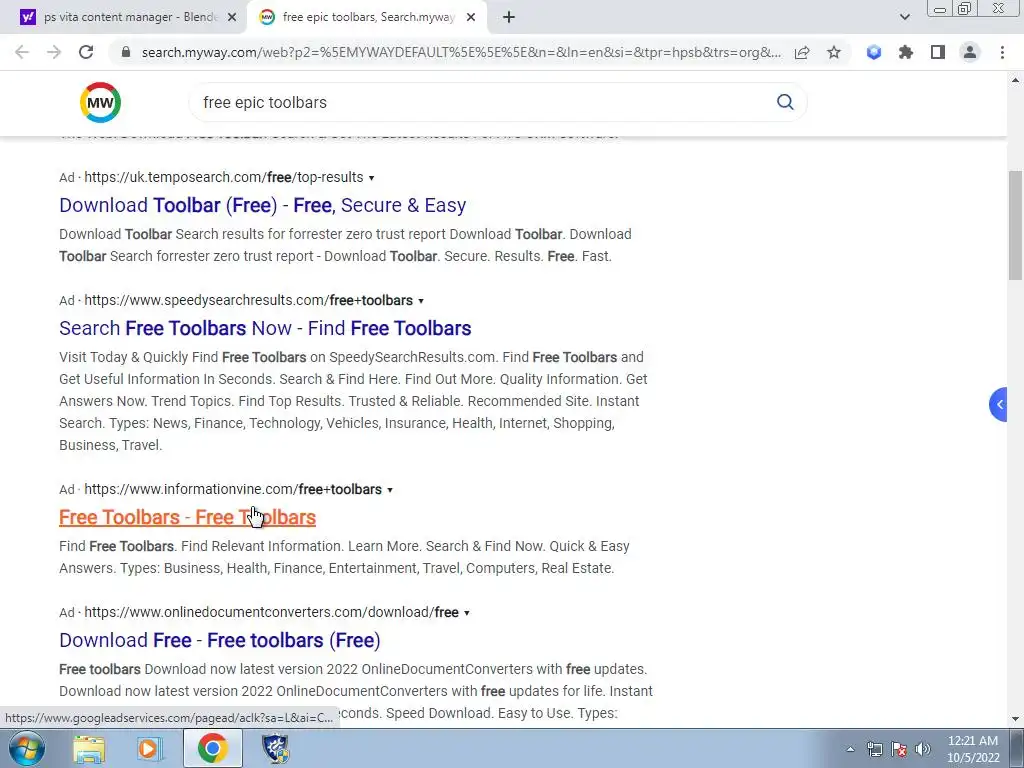Select the 'free epic toolbars, Search.myway' tab
The width and height of the screenshot is (1024, 768).
pos(366,17)
